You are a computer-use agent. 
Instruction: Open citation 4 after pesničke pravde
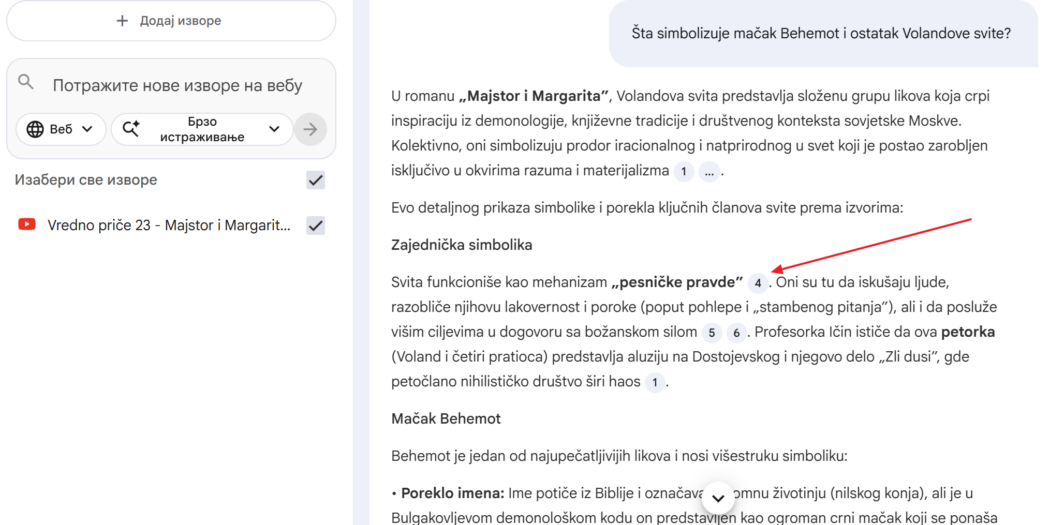click(758, 283)
